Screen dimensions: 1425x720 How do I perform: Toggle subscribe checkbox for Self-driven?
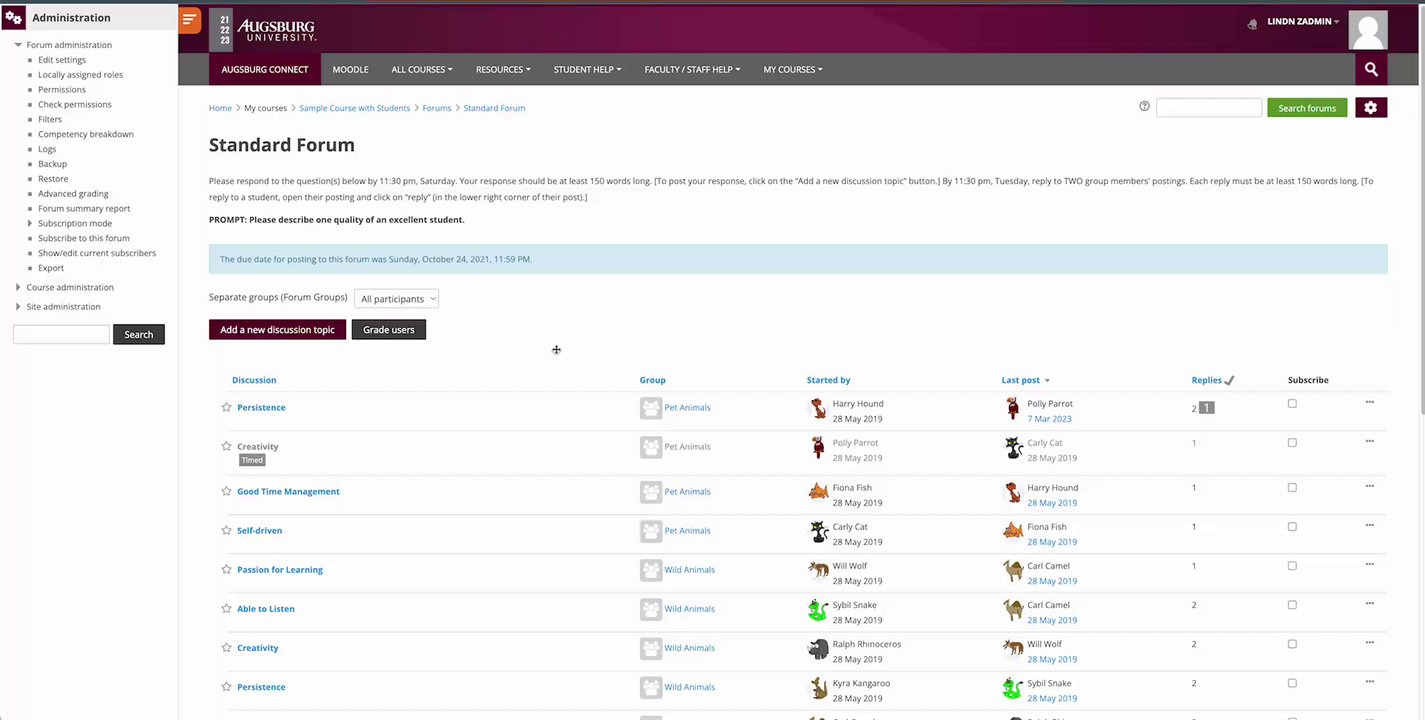pos(1292,526)
